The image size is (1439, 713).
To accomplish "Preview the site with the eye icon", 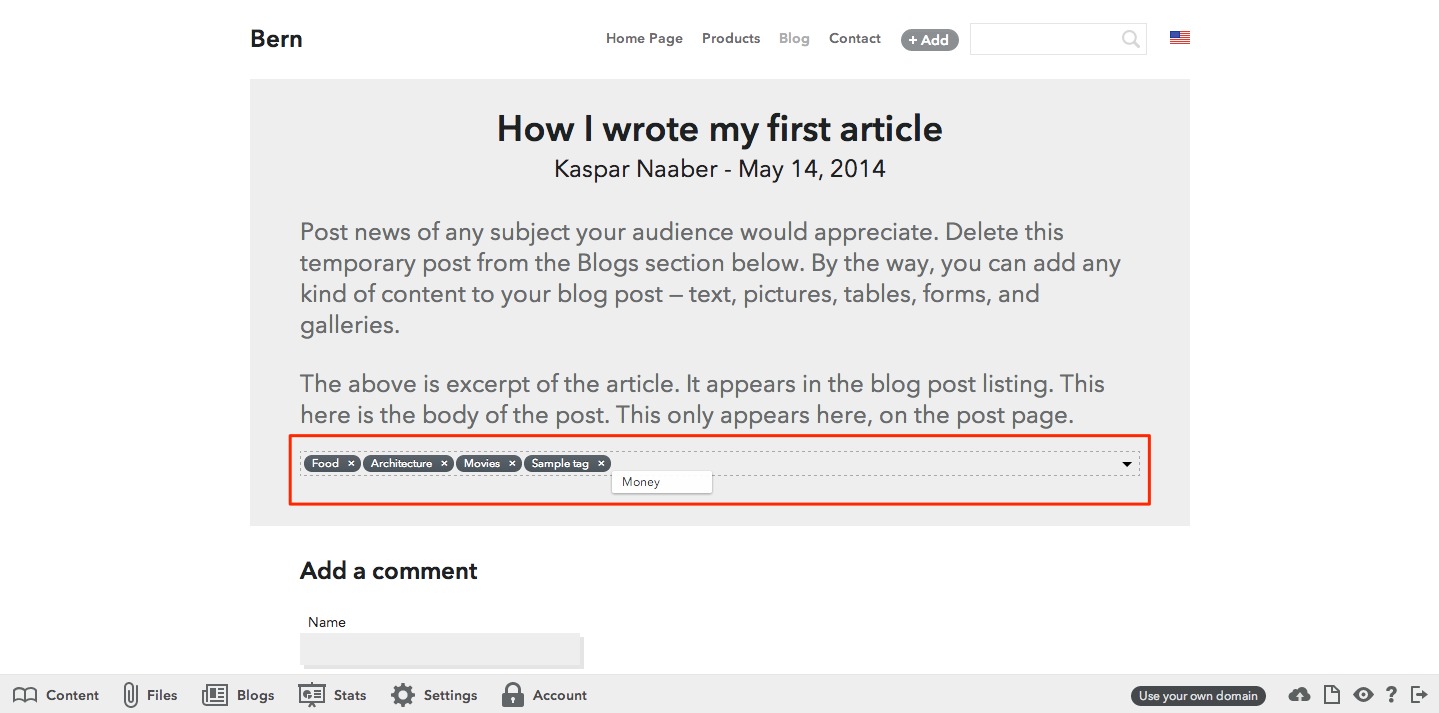I will click(x=1363, y=694).
